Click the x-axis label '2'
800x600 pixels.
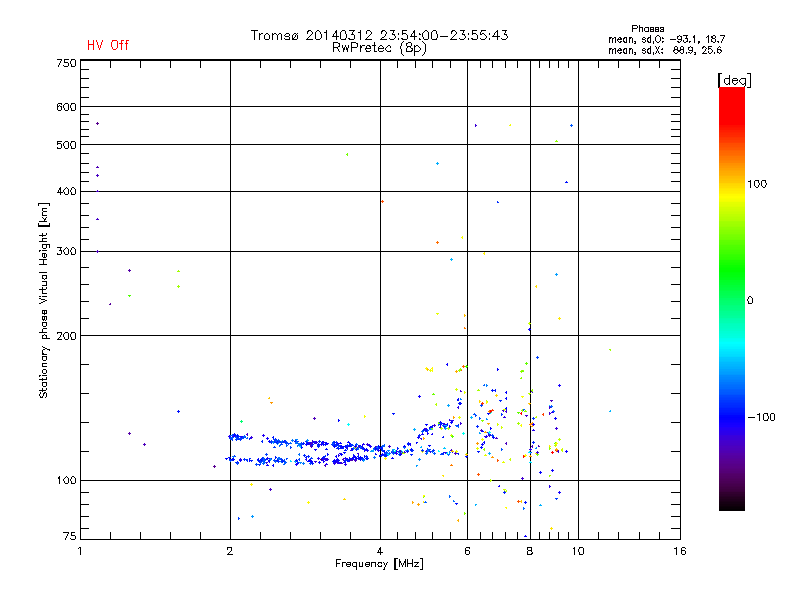(x=230, y=551)
